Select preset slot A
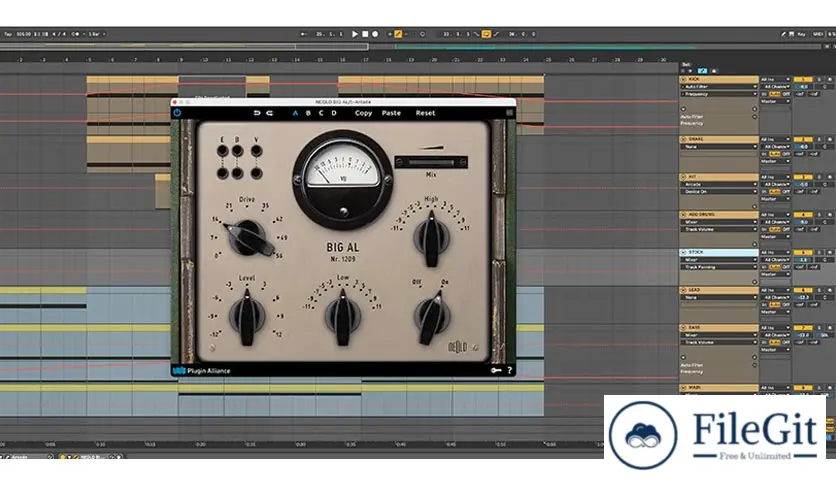 click(295, 113)
